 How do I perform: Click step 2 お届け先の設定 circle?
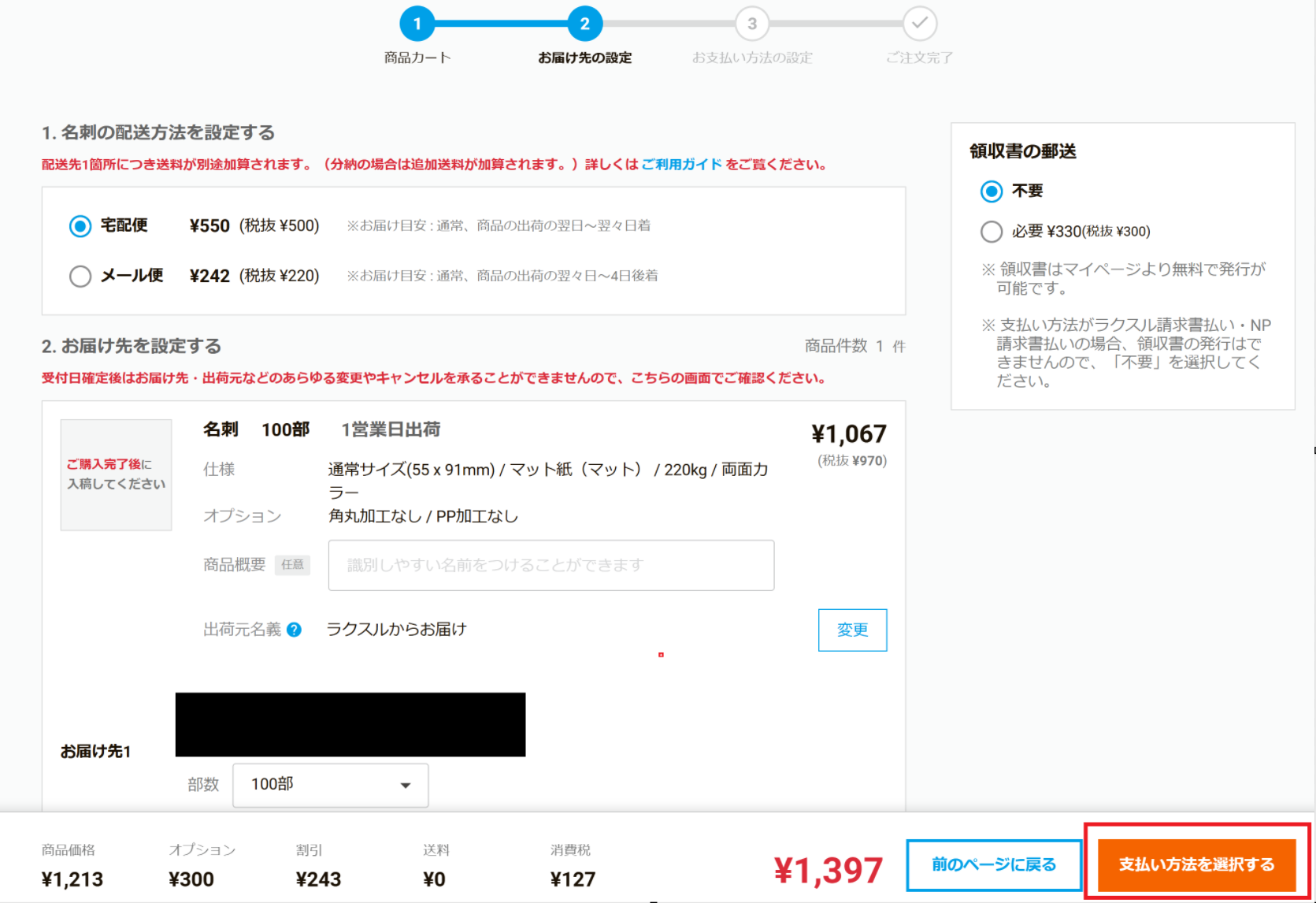point(584,24)
